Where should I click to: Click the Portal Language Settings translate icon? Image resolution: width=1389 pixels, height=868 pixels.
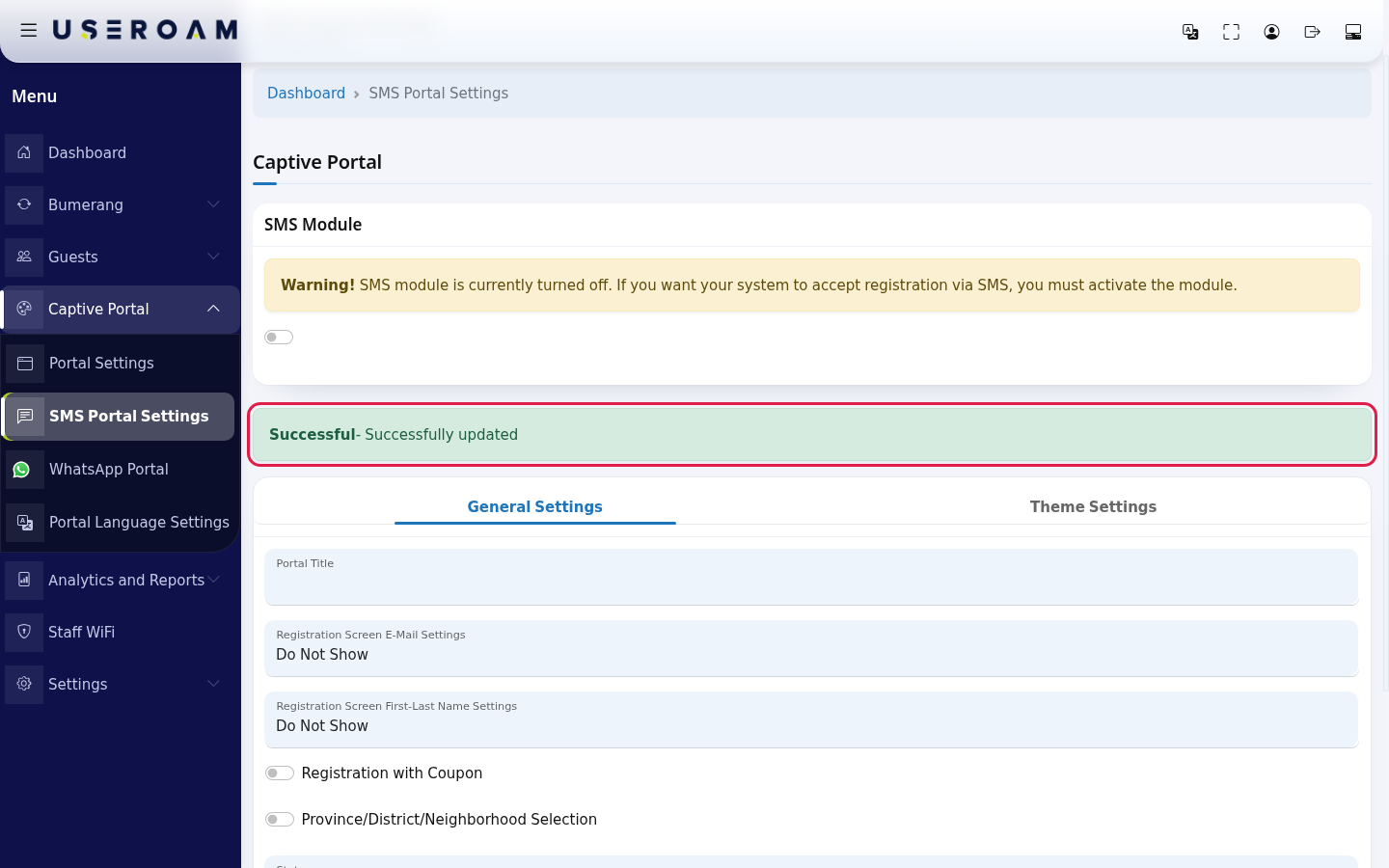25,522
